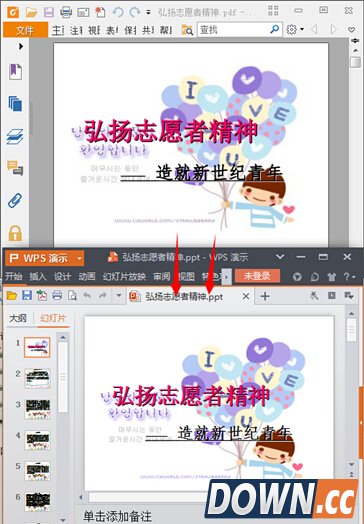
Task: Click the skin shirt icon in WPS
Action: 331,277
